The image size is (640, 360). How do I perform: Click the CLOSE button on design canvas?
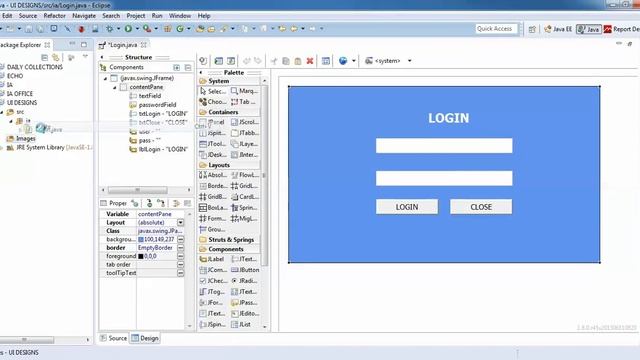(481, 207)
